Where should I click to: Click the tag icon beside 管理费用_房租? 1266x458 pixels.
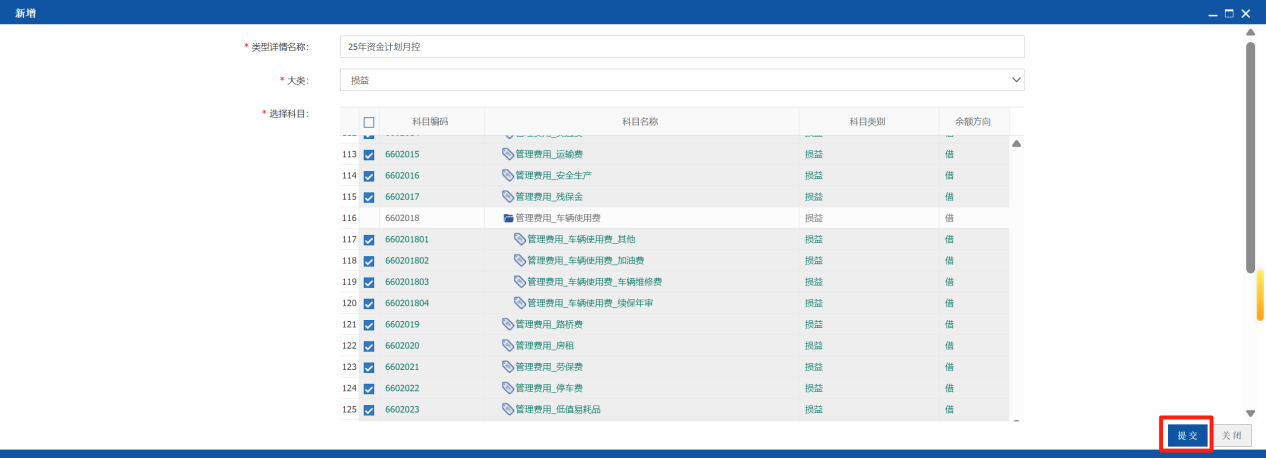click(x=508, y=345)
